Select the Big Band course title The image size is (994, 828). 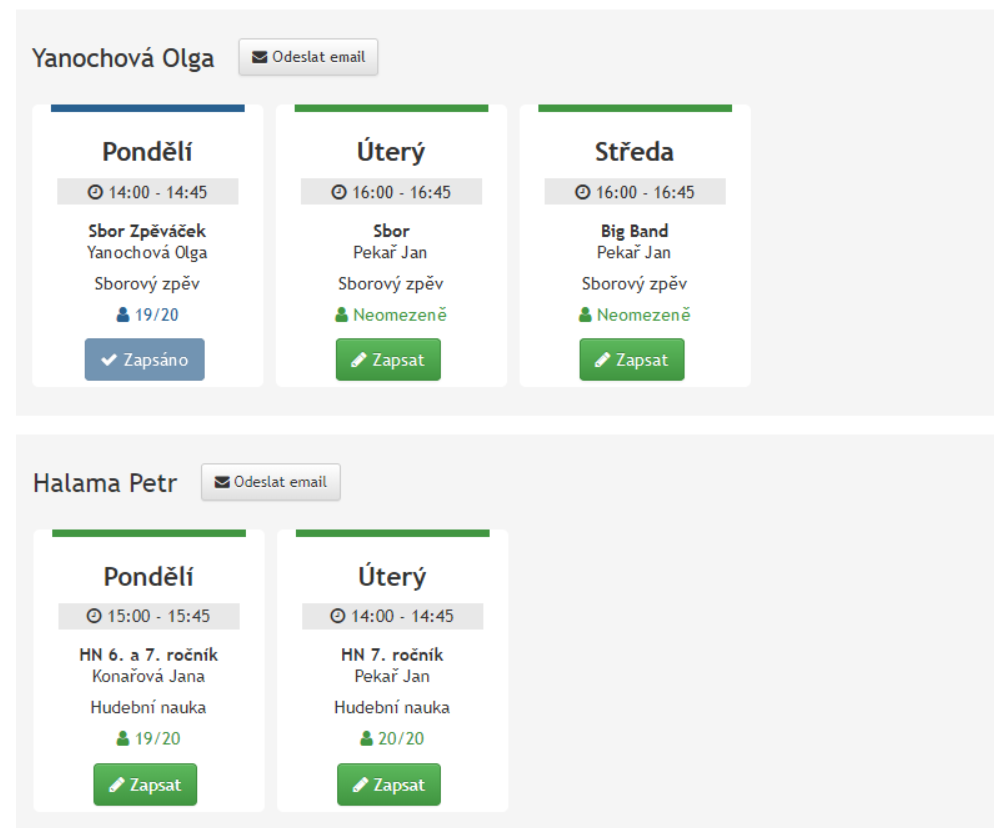[x=634, y=231]
